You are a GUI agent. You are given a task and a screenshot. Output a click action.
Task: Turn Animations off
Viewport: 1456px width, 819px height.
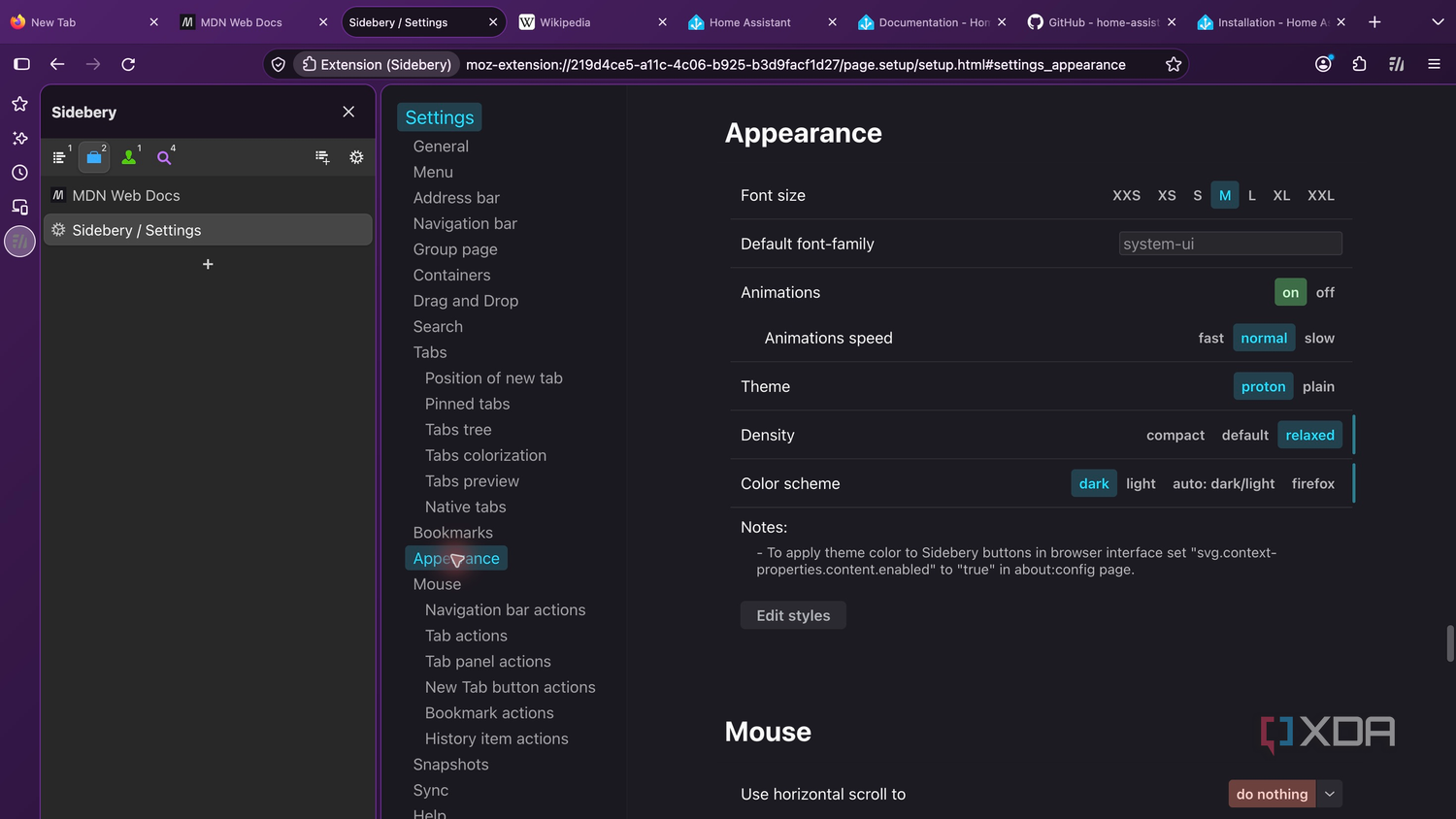(x=1325, y=292)
